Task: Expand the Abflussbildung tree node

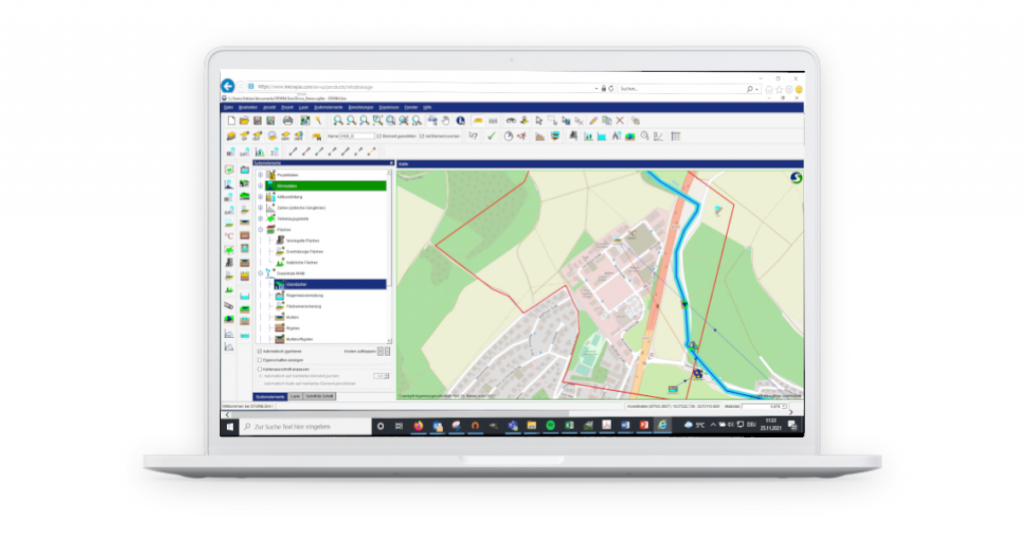Action: [x=260, y=197]
